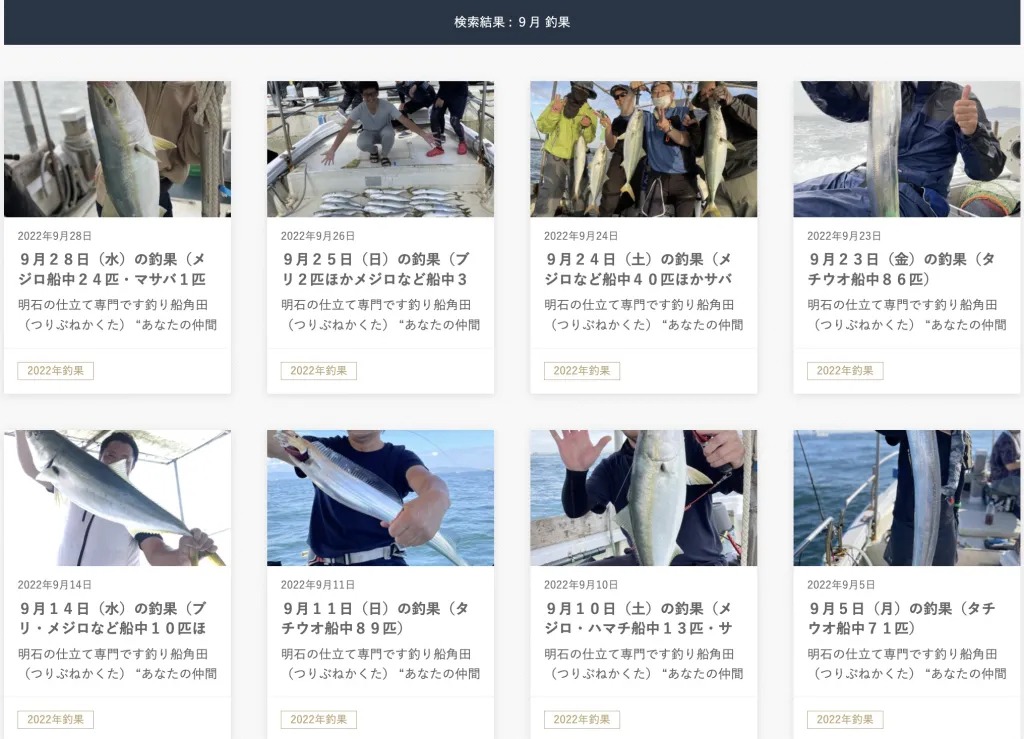
Task: Open the September 25 group photo thumbnail
Action: tap(380, 149)
